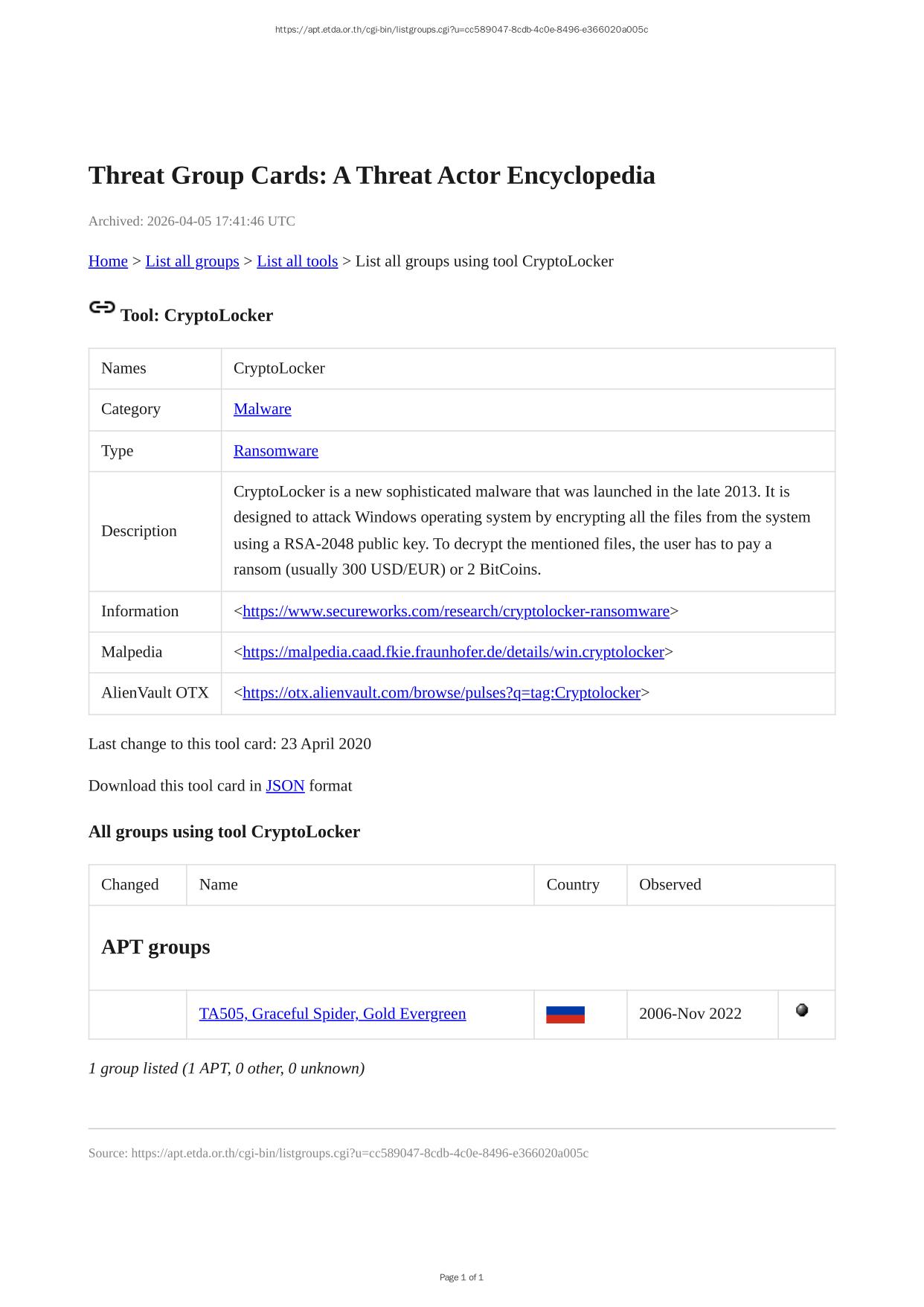The width and height of the screenshot is (924, 1307).
Task: Click the Russian flag in the Country column
Action: (565, 1014)
